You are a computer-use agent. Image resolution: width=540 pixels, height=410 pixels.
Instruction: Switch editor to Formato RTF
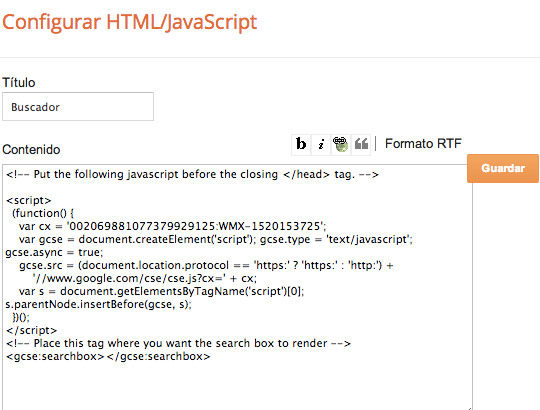click(423, 144)
